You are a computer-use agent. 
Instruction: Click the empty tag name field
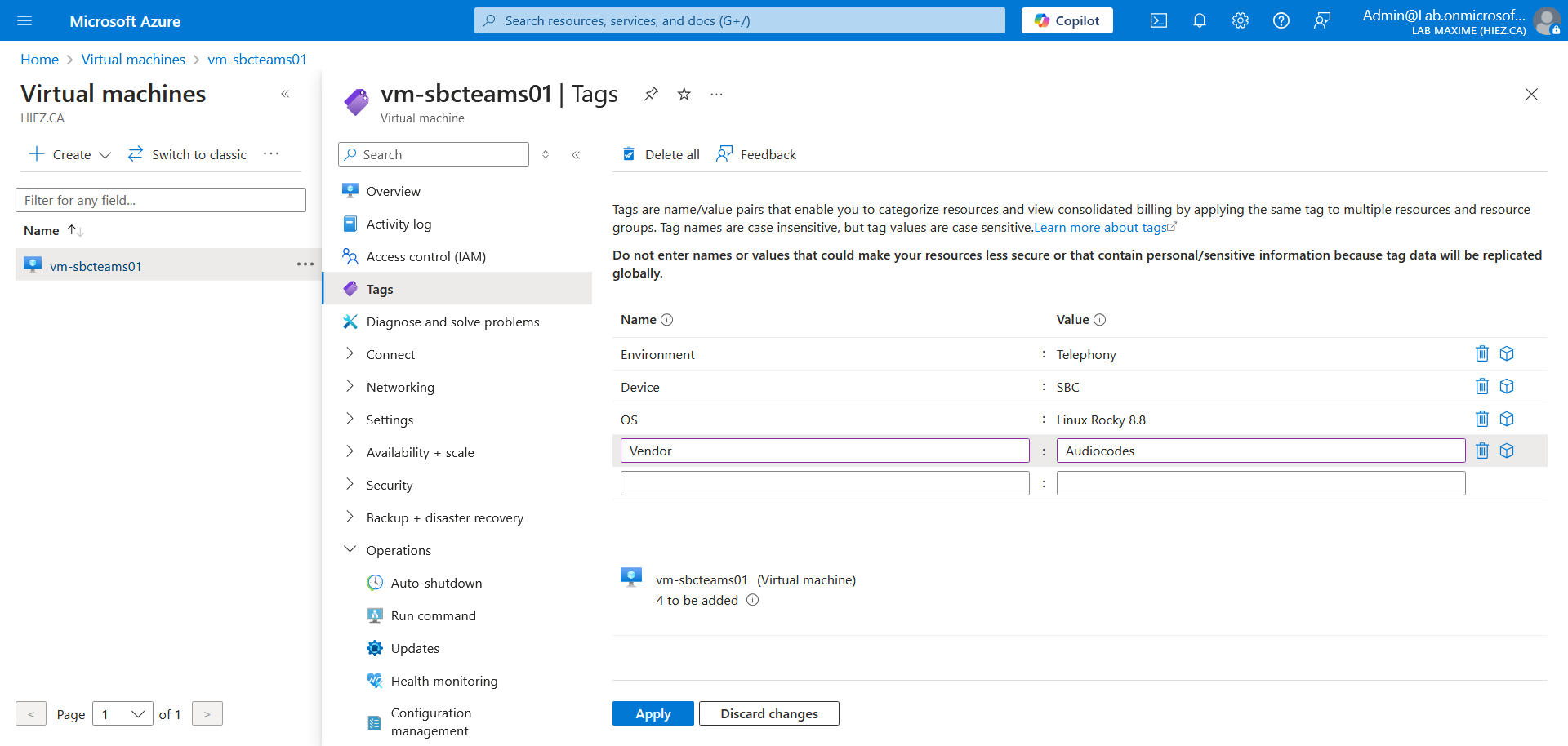point(824,483)
